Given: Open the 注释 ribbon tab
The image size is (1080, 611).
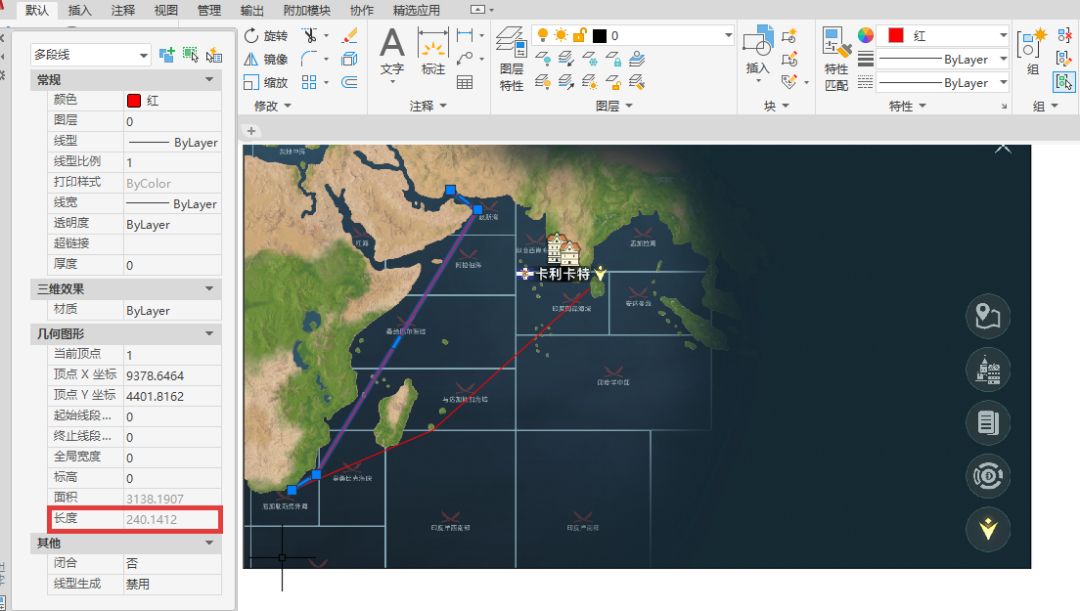Looking at the screenshot, I should (x=123, y=10).
